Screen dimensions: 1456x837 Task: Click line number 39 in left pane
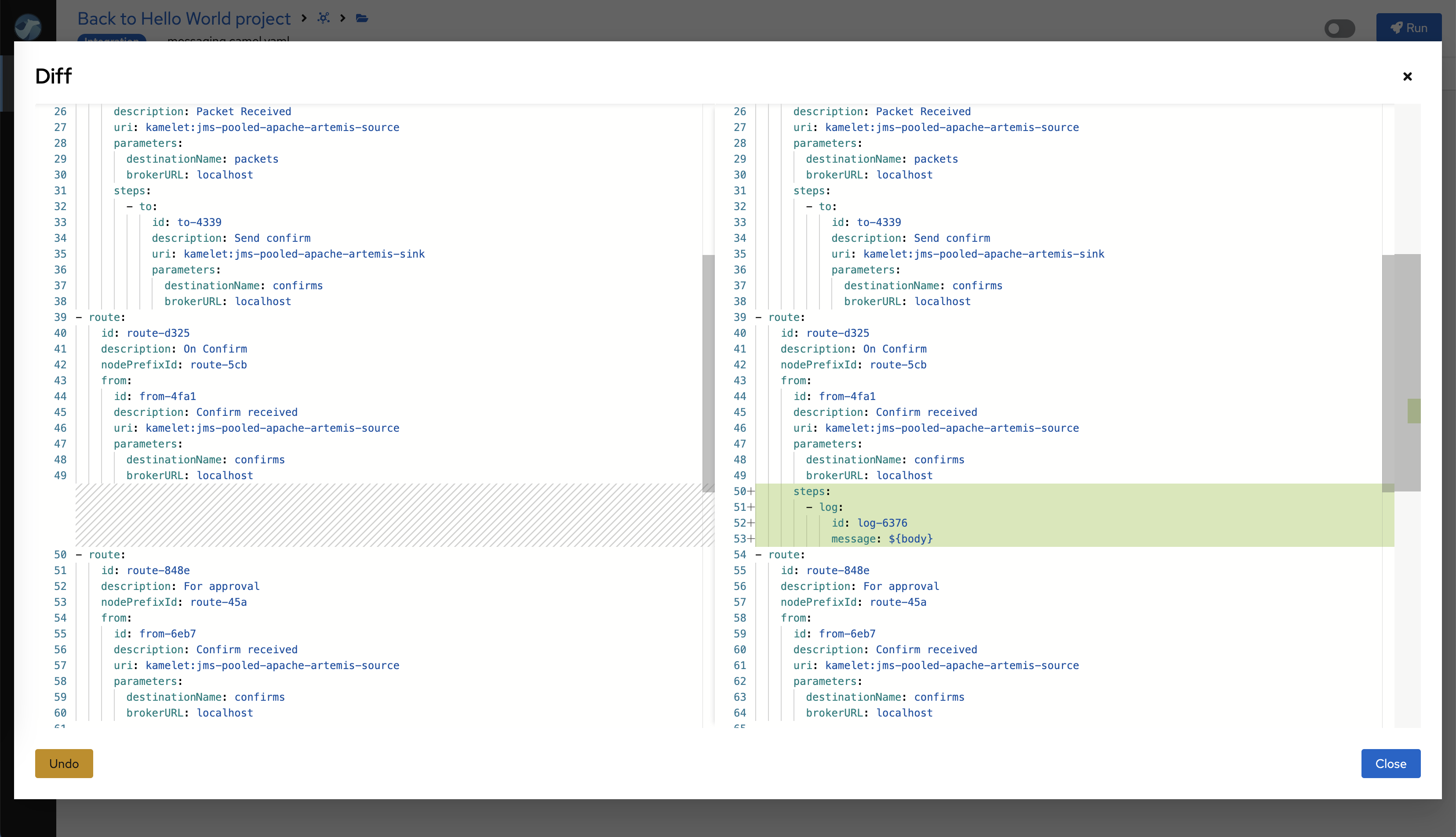[x=60, y=317]
